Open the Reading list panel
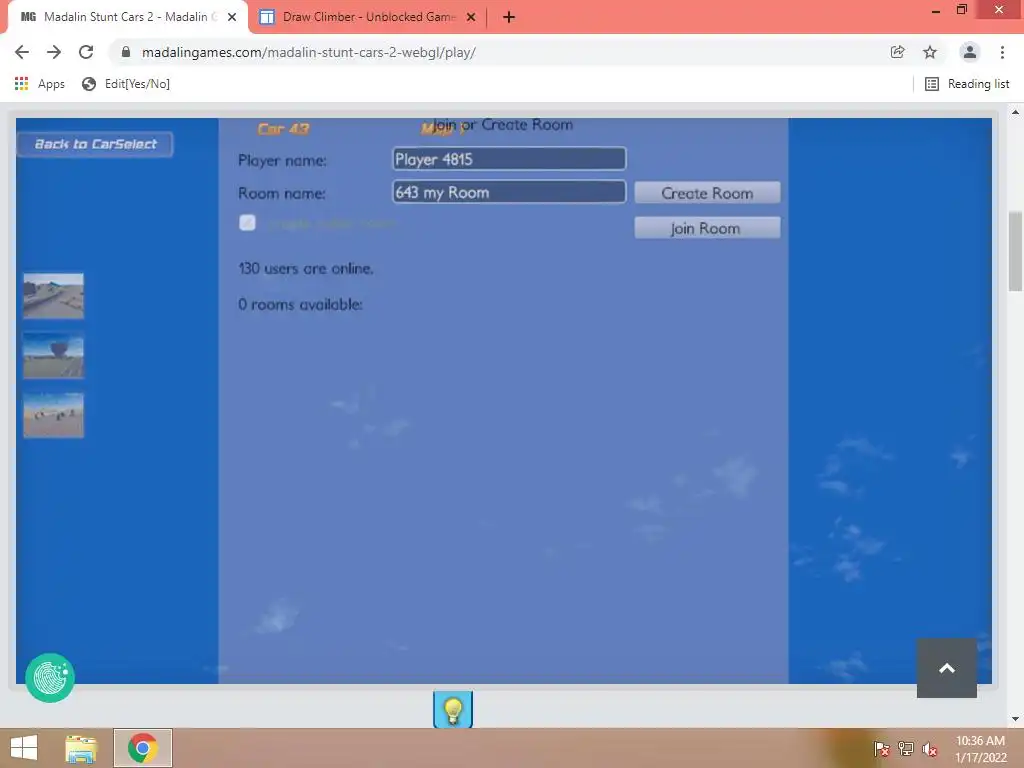1024x768 pixels. point(967,84)
